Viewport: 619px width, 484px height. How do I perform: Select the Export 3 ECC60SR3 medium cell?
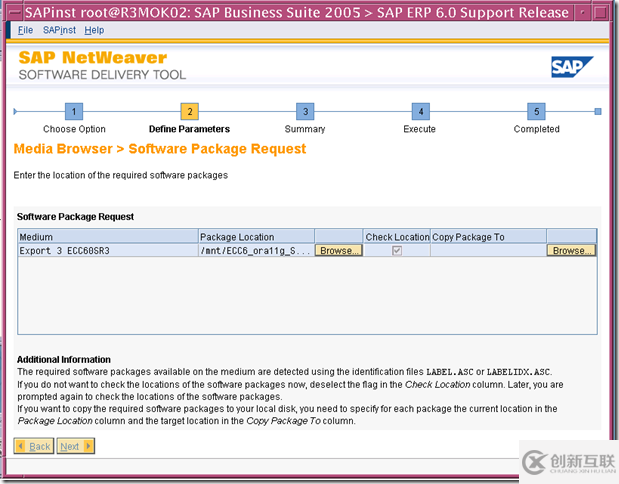point(108,251)
